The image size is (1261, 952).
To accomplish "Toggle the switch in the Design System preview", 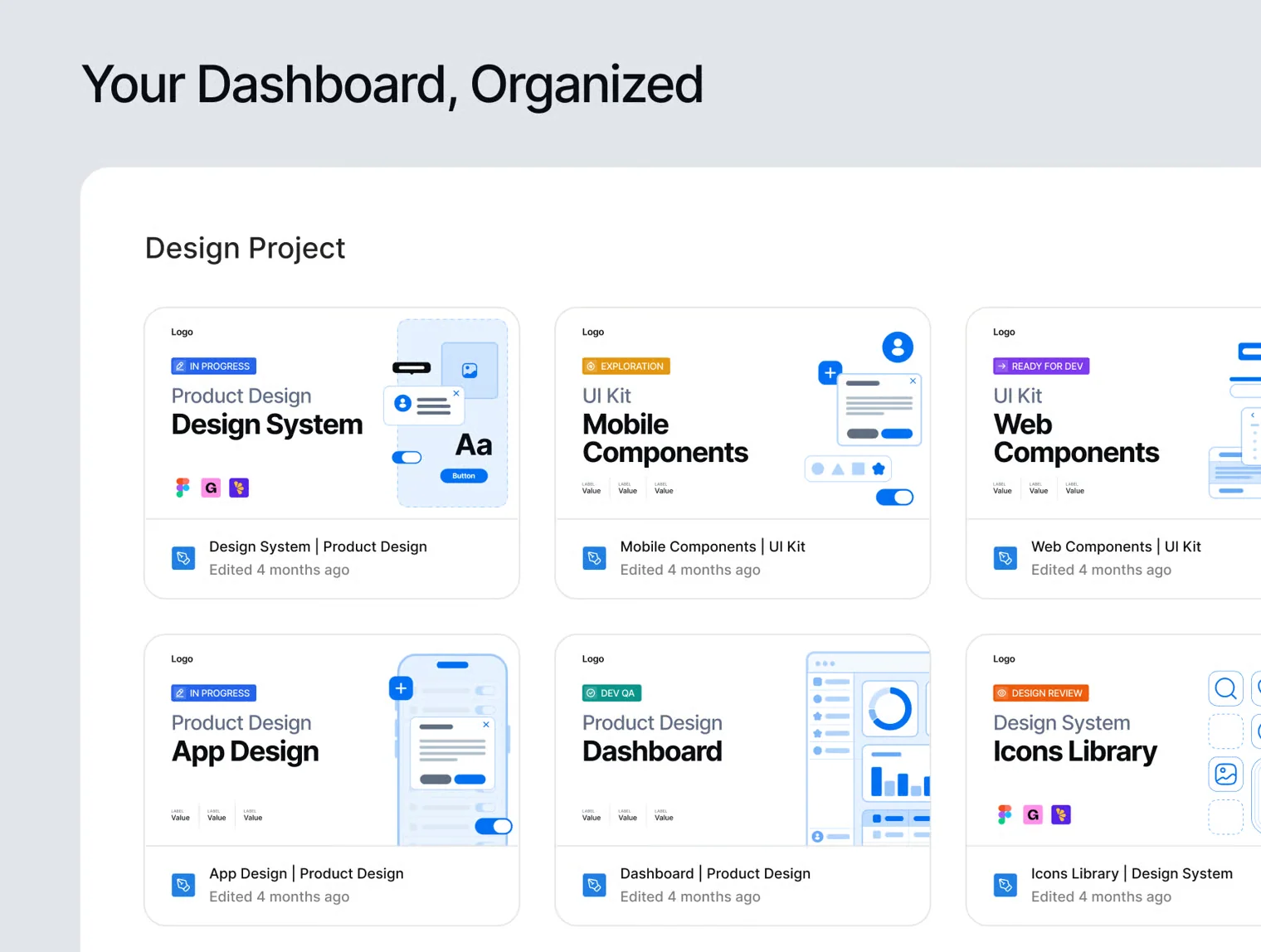I will coord(407,457).
